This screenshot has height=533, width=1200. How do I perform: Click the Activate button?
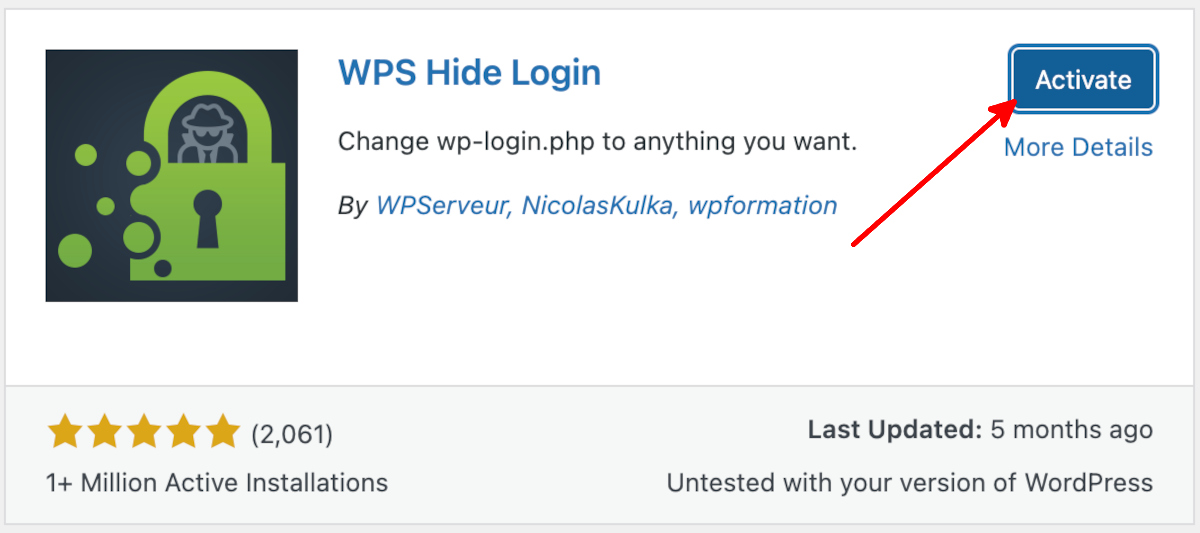tap(1083, 79)
